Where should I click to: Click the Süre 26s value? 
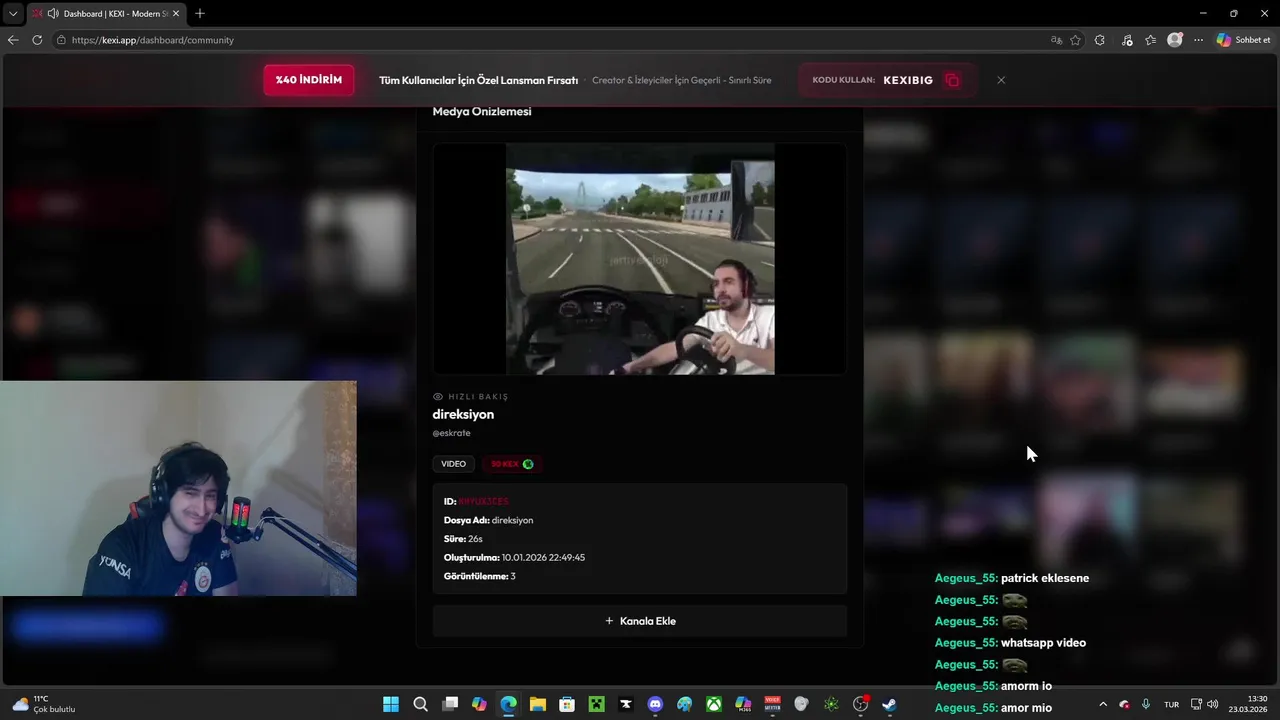(475, 539)
